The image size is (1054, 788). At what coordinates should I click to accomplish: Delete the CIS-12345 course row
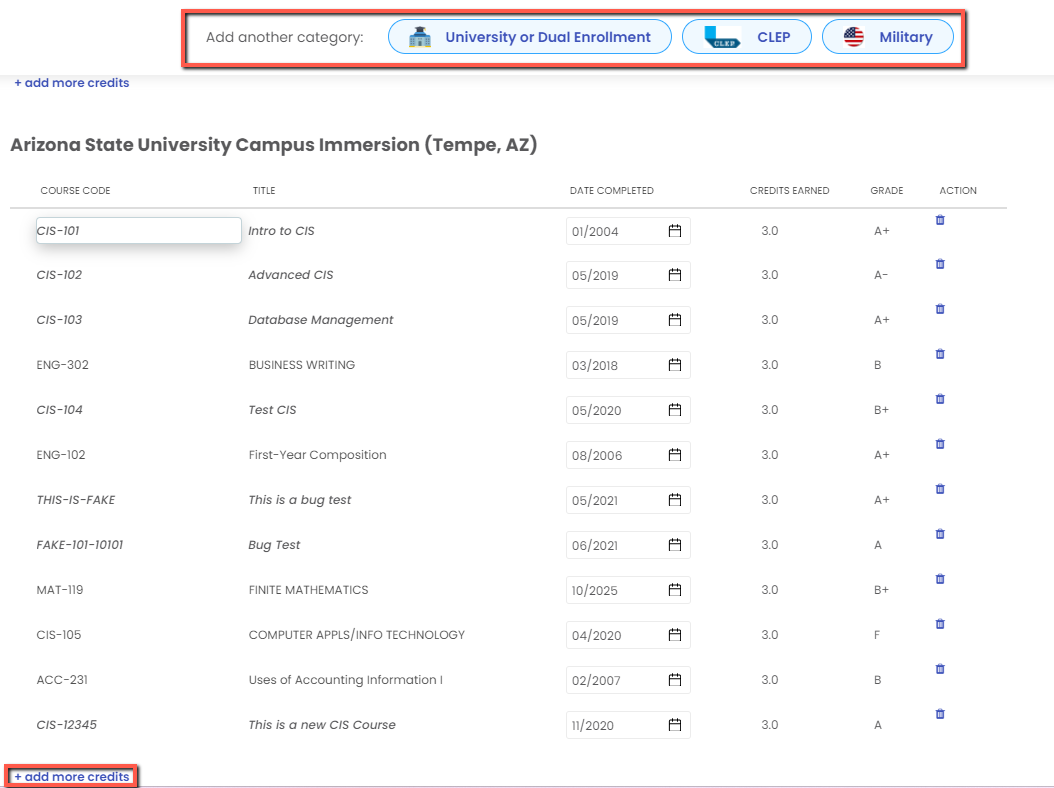click(939, 714)
